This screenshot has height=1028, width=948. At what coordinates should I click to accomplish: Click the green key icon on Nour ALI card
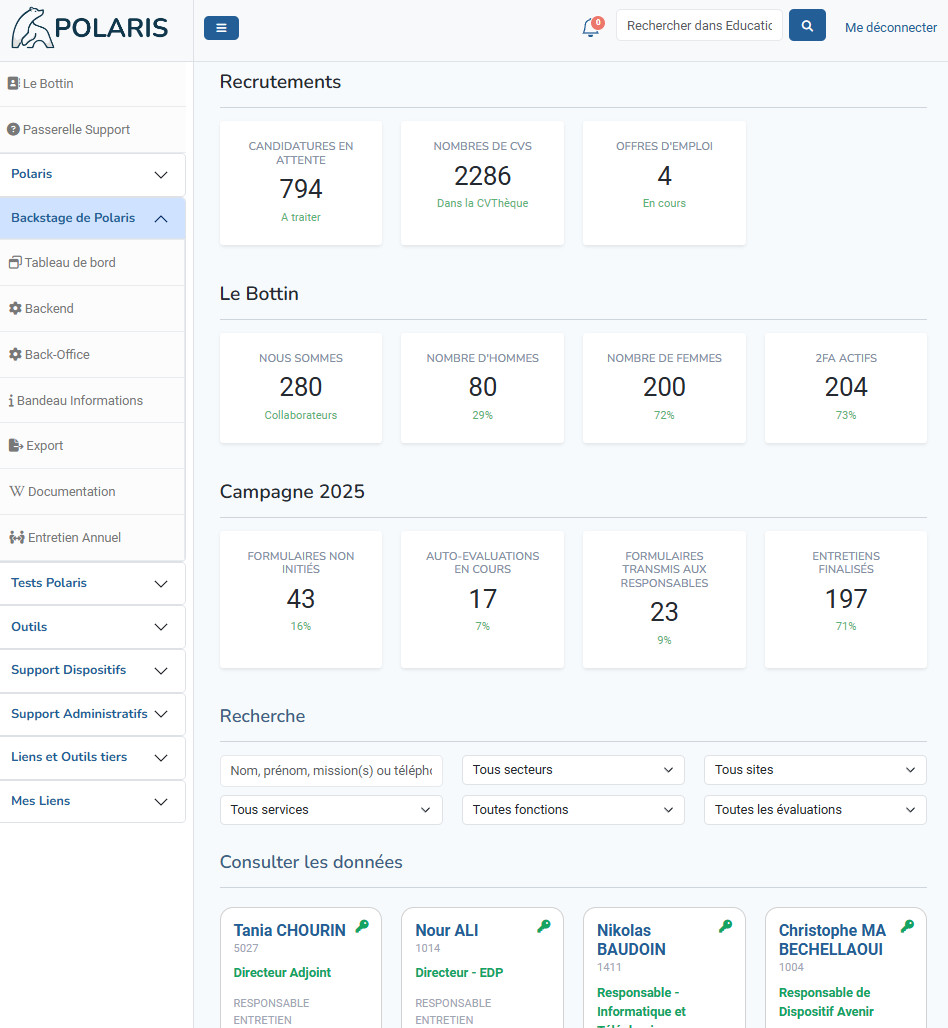pos(544,927)
